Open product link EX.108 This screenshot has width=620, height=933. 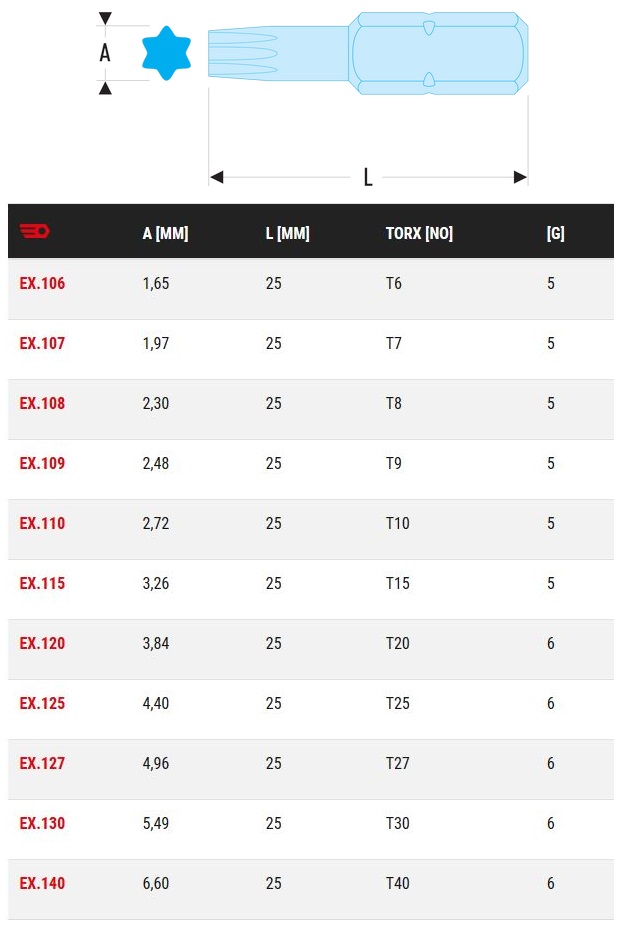(42, 404)
